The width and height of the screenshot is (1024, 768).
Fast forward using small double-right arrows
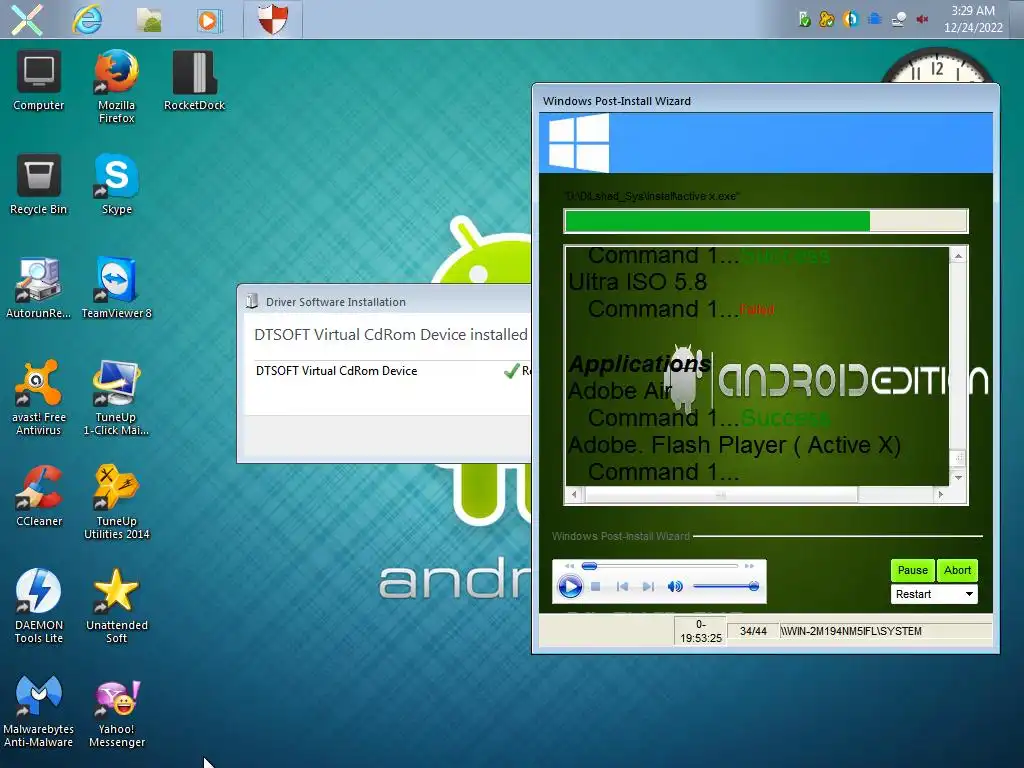pyautogui.click(x=749, y=566)
